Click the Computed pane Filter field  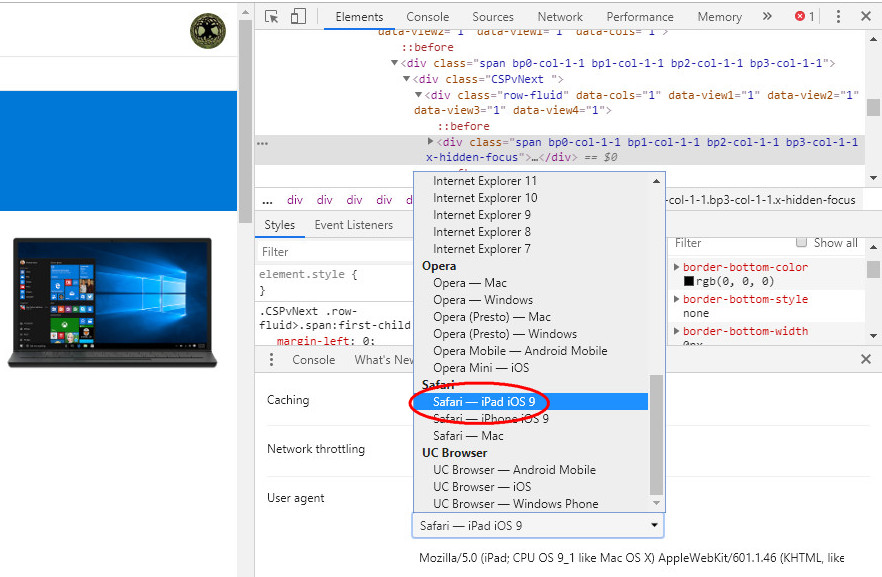coord(731,243)
